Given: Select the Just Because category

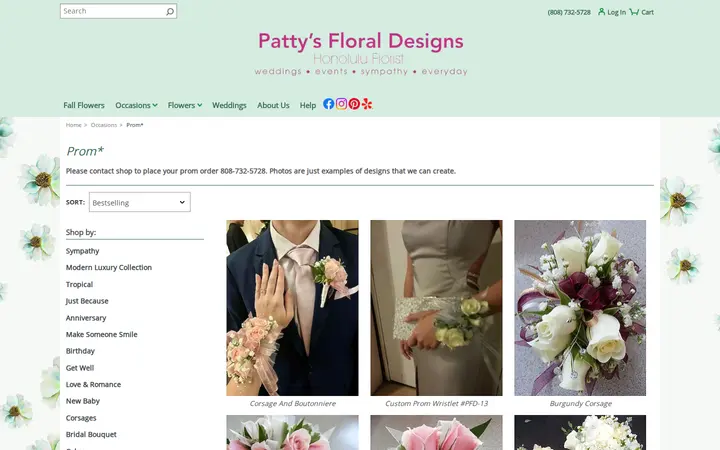Looking at the screenshot, I should coord(87,301).
